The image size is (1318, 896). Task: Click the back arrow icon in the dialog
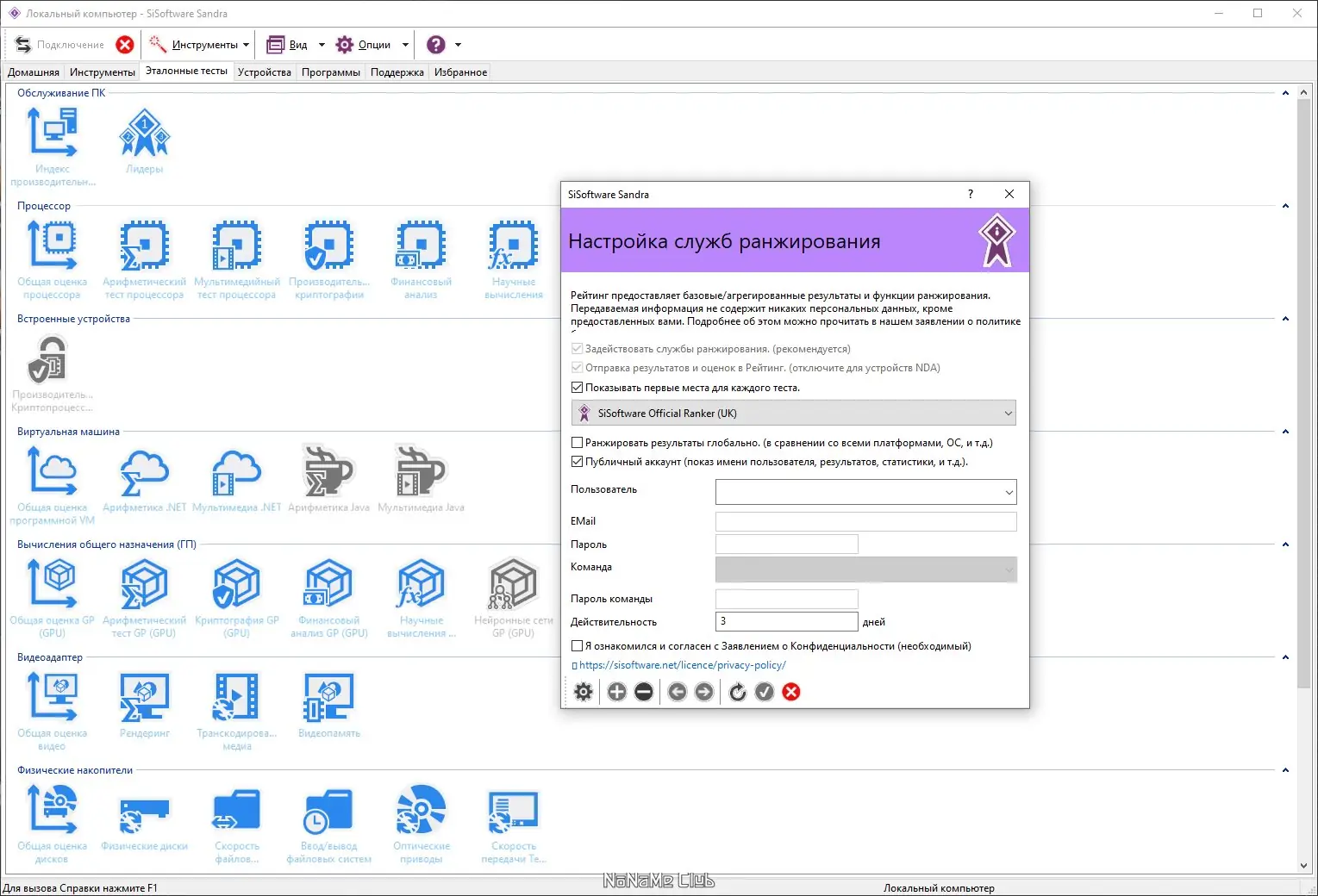(678, 692)
